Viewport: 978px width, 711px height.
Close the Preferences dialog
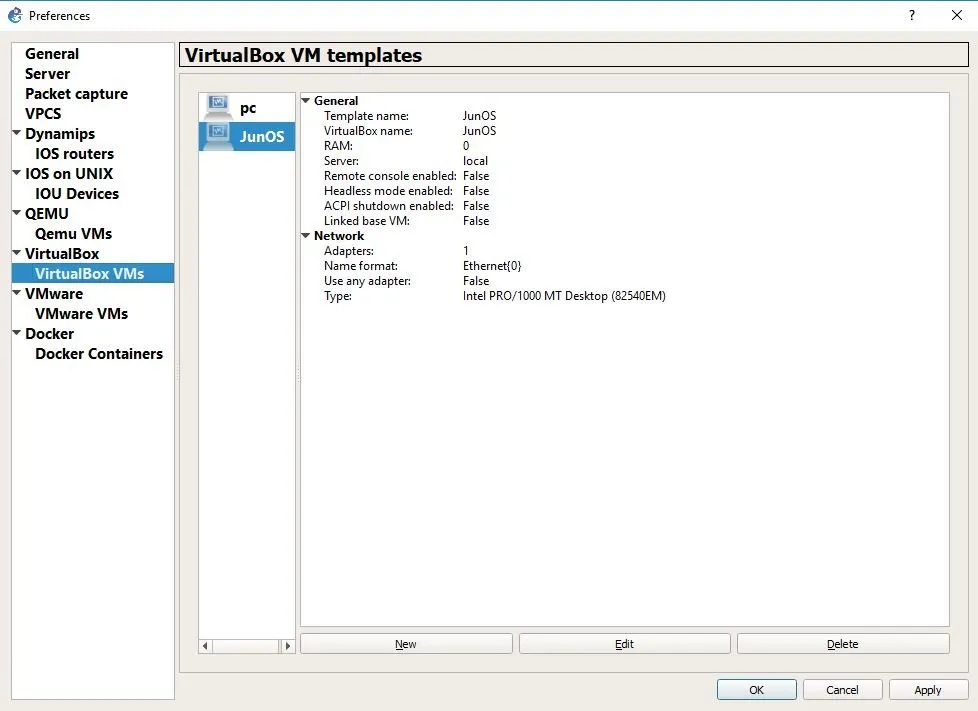(957, 15)
